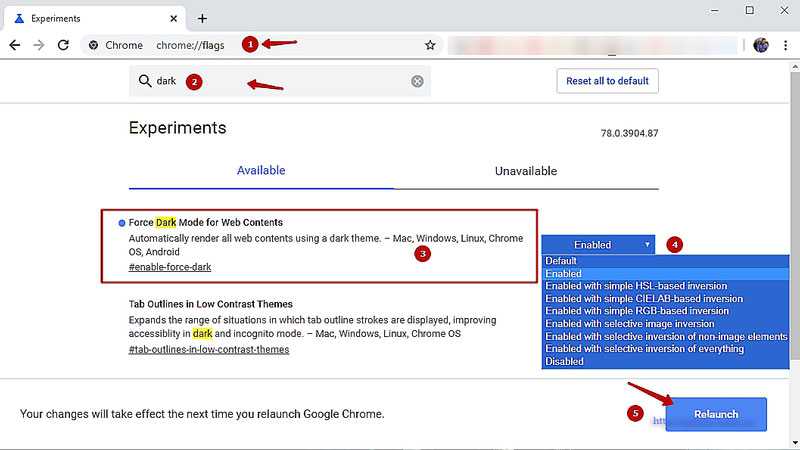Open the #enable-force-dark link
This screenshot has width=800, height=450.
point(170,267)
